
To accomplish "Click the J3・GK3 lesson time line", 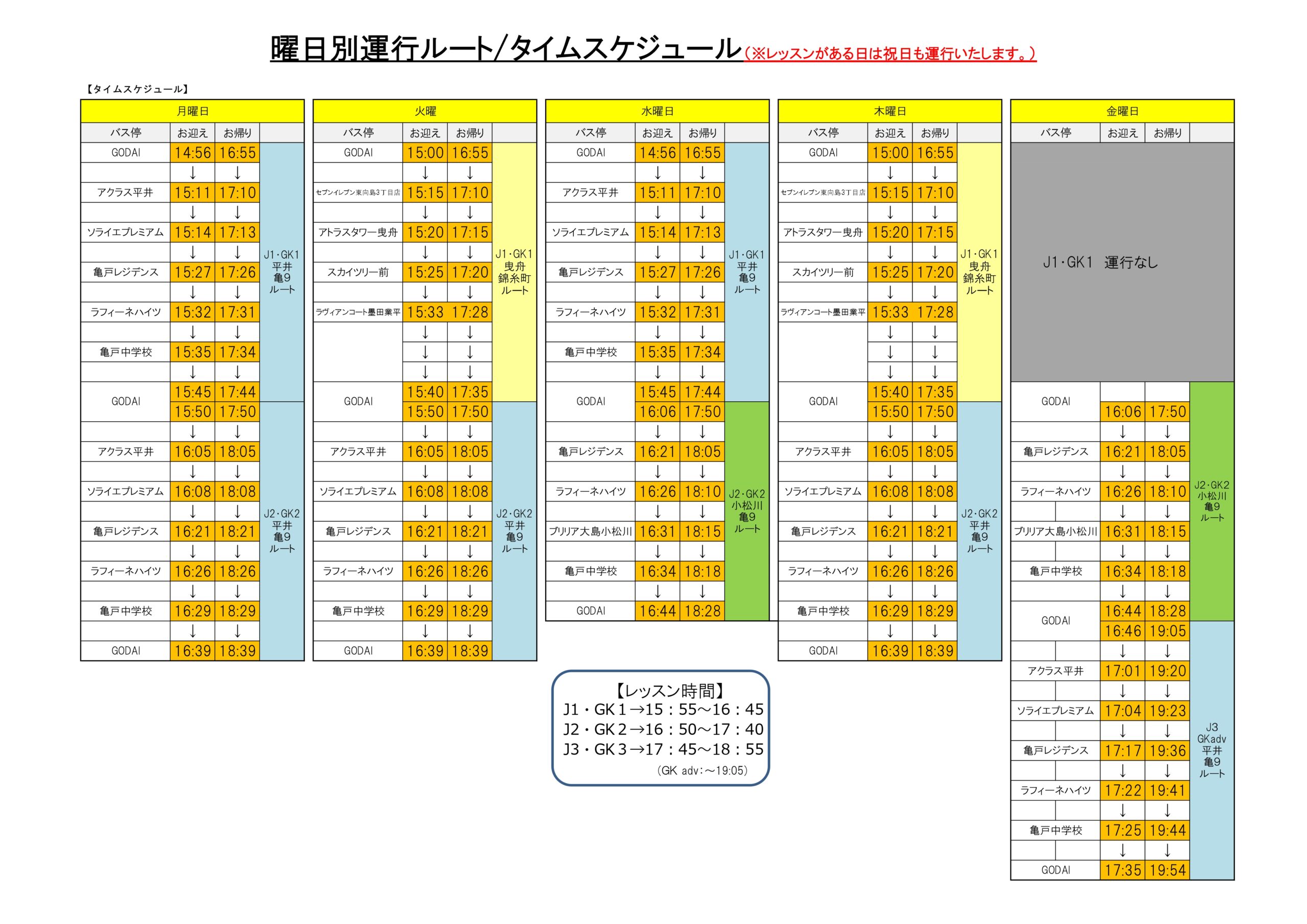I will coord(663,749).
